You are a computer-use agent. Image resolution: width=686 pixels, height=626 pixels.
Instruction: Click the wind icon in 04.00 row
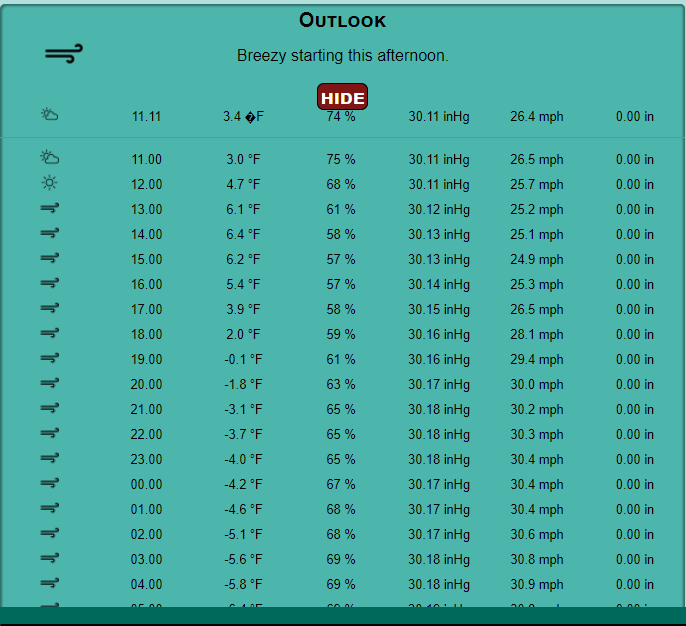coord(49,583)
